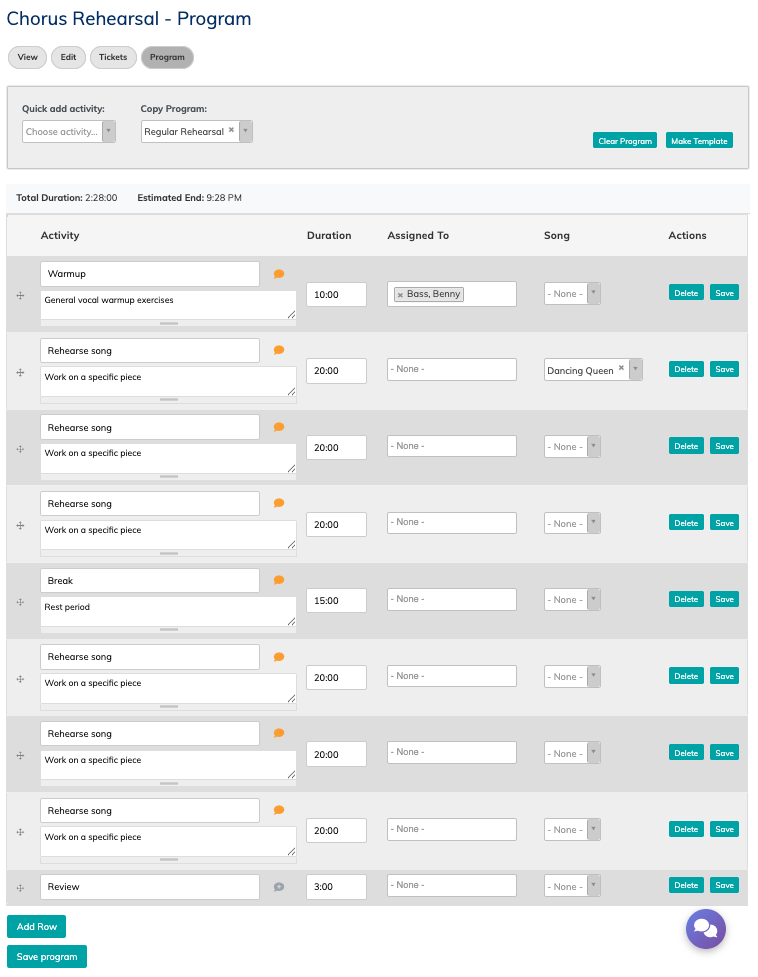Image resolution: width=758 pixels, height=977 pixels.
Task: Click the orange comment icon in Warmup row
Action: (x=279, y=274)
